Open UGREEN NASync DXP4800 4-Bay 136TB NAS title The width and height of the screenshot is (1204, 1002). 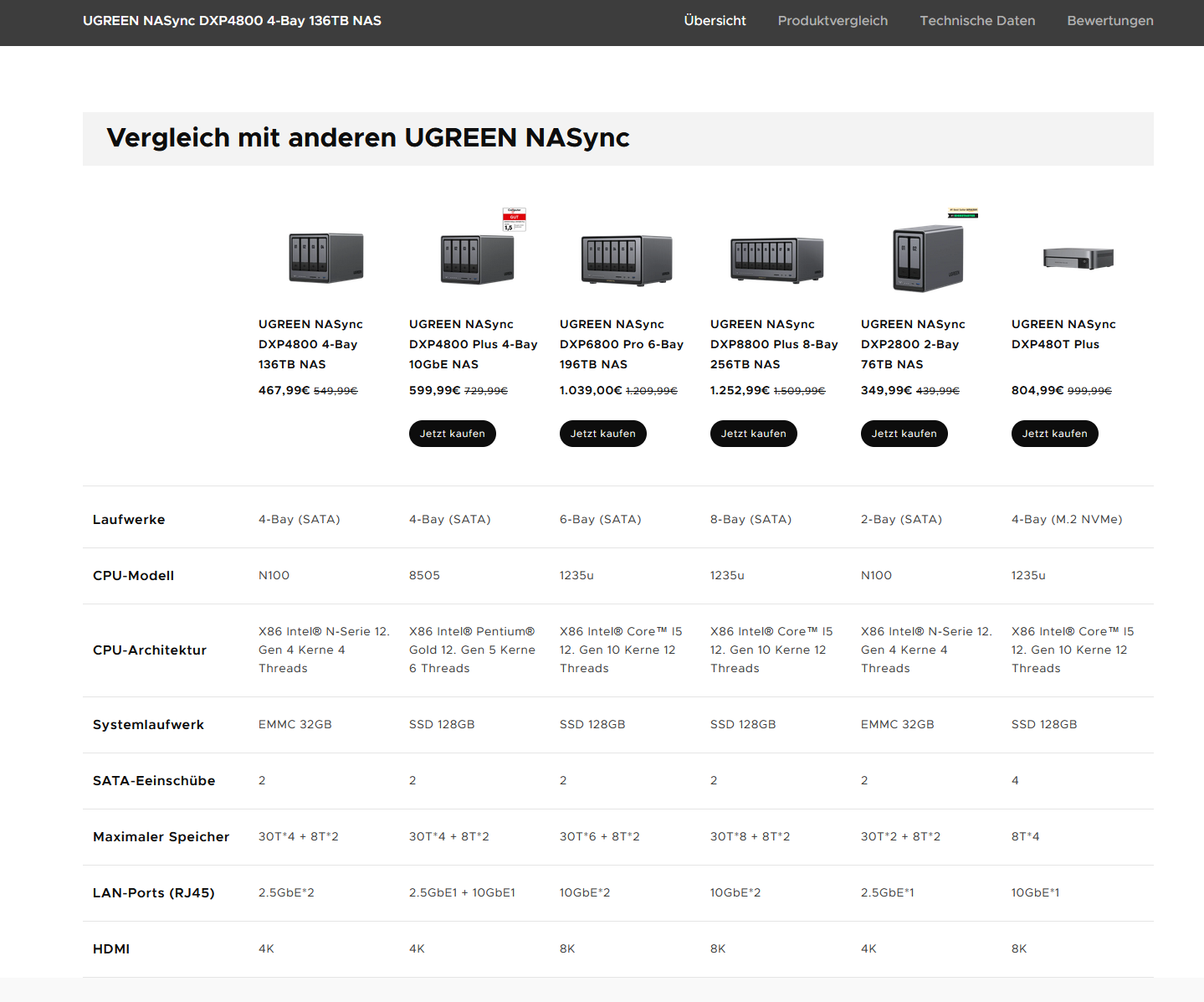point(310,344)
